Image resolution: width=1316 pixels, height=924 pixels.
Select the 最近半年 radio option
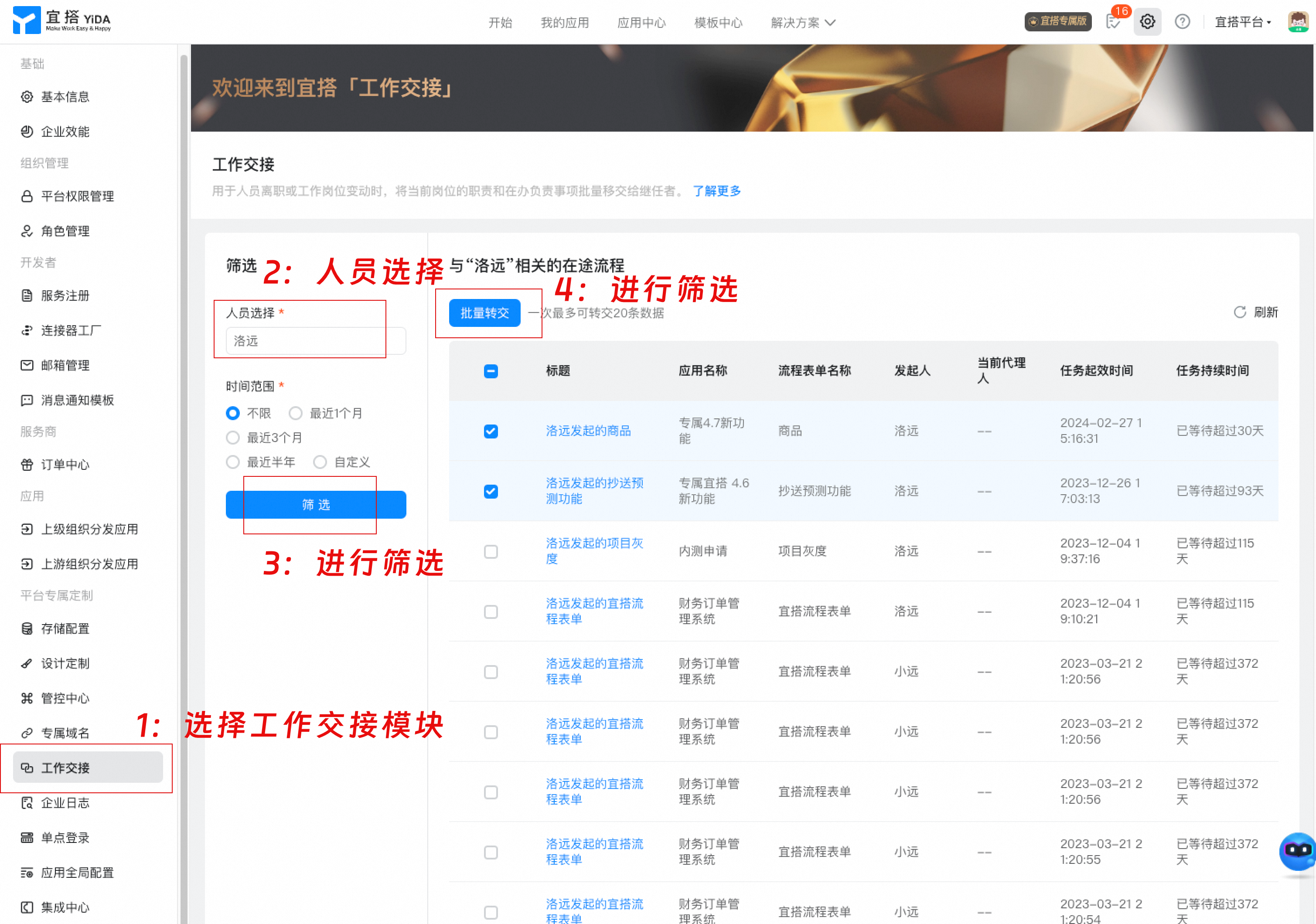pos(233,462)
